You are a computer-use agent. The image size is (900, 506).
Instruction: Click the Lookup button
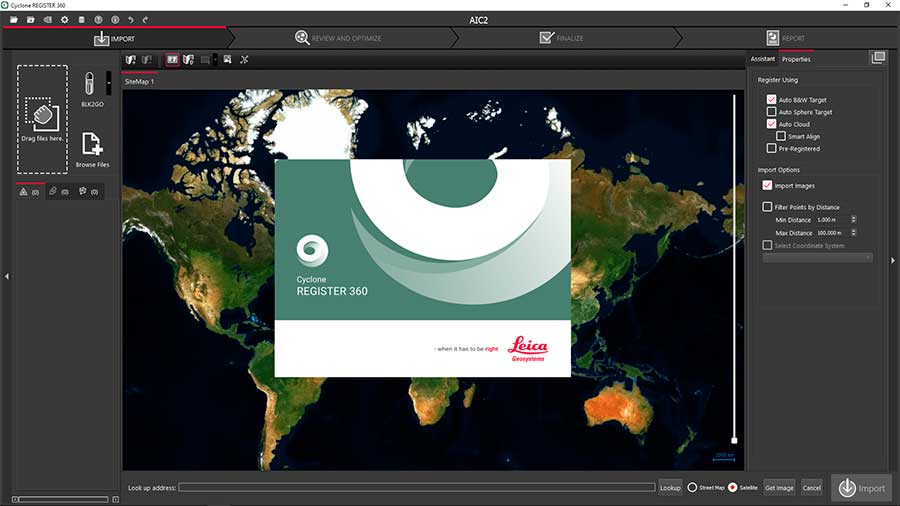coord(670,488)
